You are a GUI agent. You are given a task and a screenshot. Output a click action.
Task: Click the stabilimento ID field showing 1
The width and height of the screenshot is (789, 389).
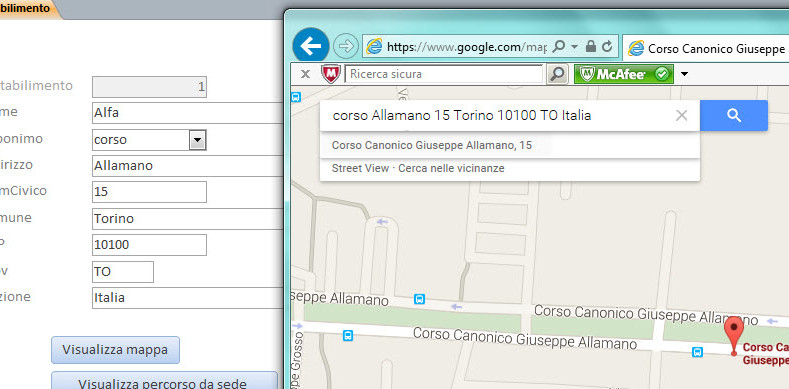coord(149,87)
